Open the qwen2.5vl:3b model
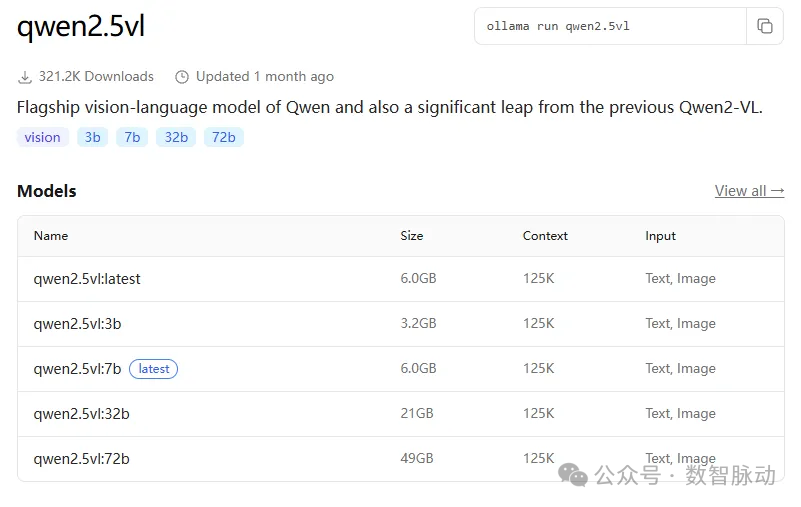Viewport: 801px width, 507px height. click(77, 324)
